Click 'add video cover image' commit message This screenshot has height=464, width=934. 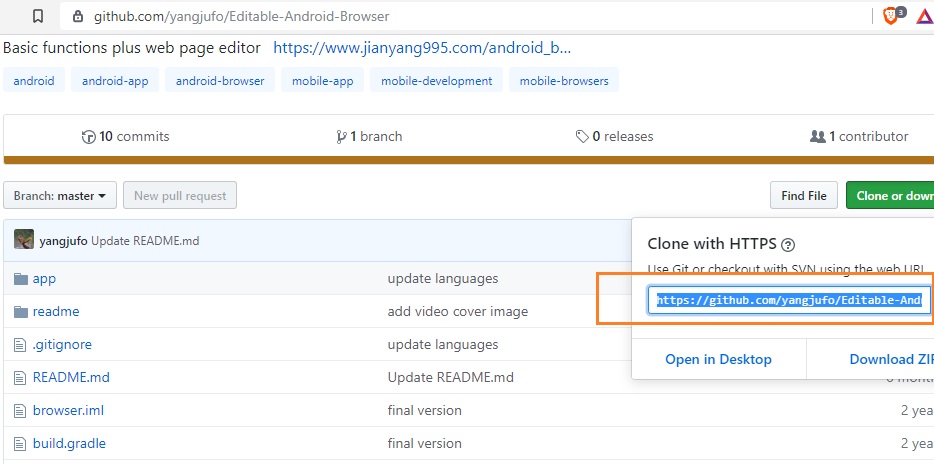point(457,312)
